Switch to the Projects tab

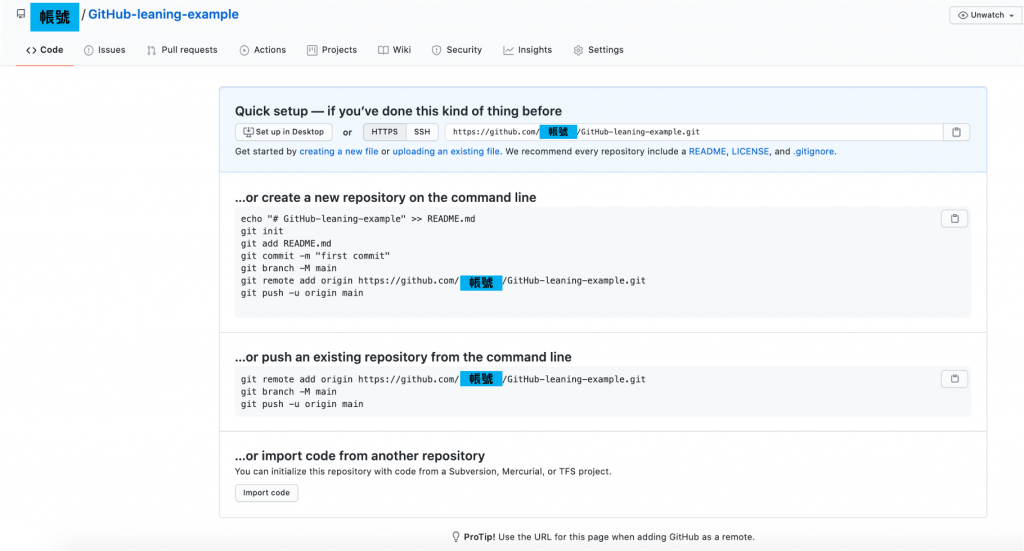(x=332, y=50)
